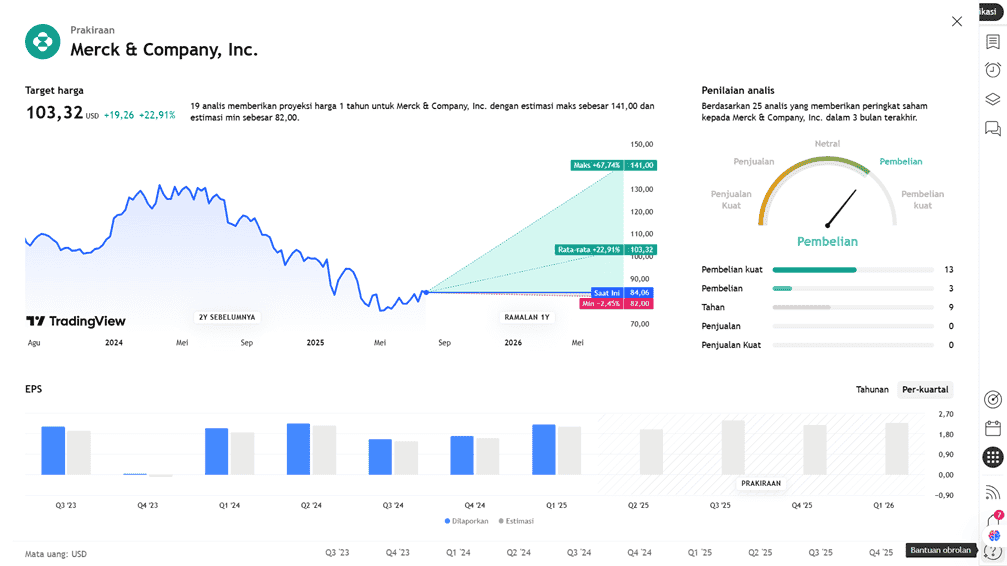This screenshot has width=1007, height=566.
Task: Click the Mata uang: USD label
Action: (56, 554)
